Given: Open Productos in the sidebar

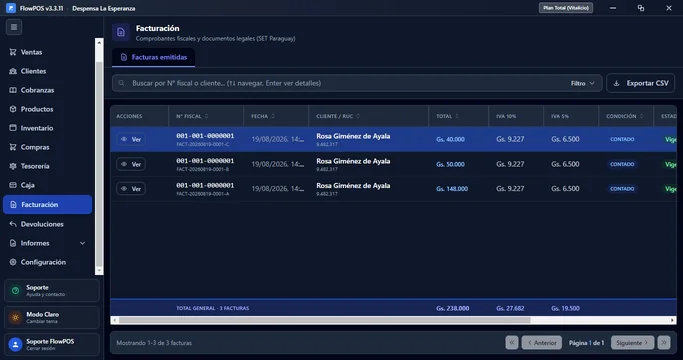Looking at the screenshot, I should [x=47, y=109].
